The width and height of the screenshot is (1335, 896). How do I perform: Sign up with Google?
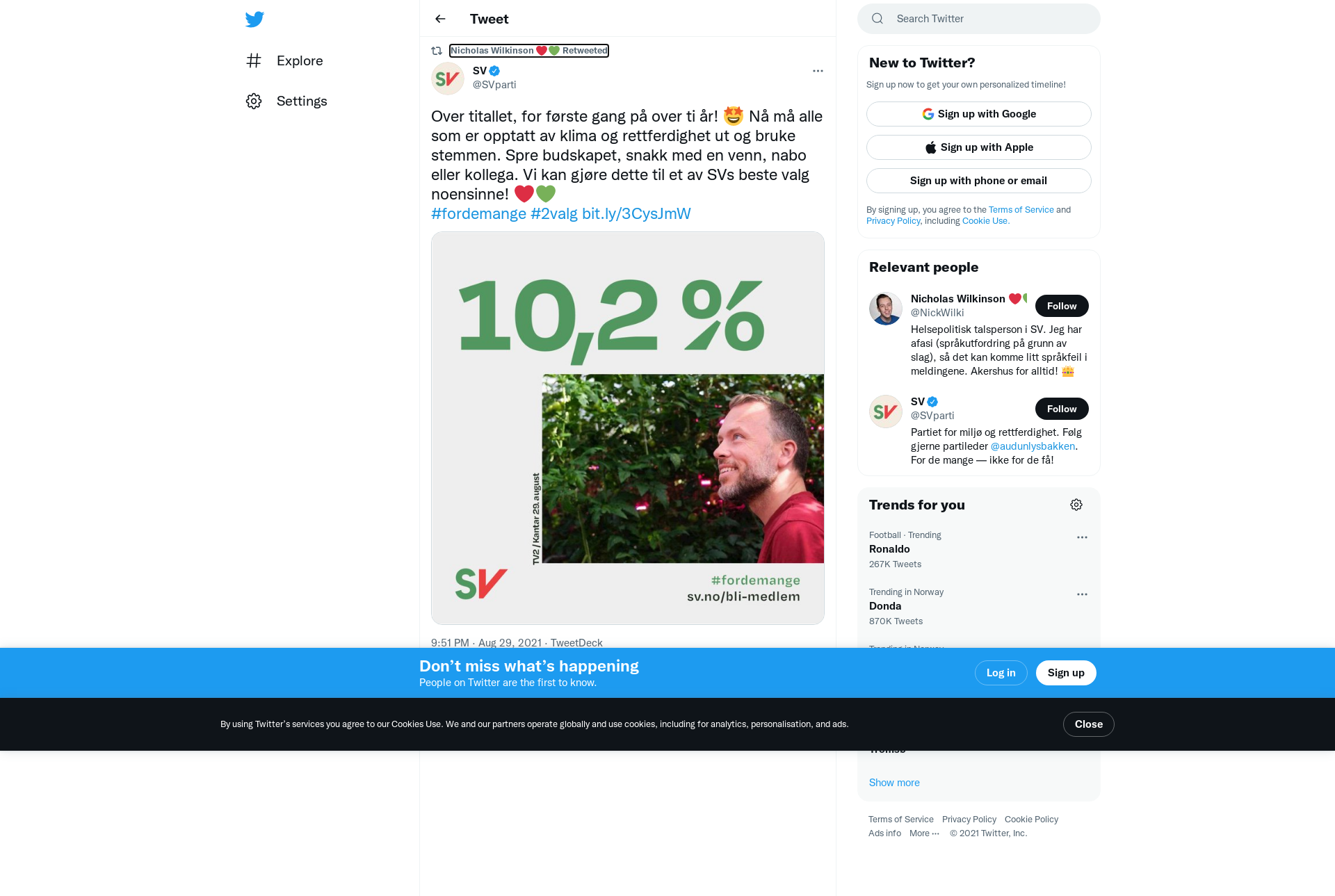point(979,114)
